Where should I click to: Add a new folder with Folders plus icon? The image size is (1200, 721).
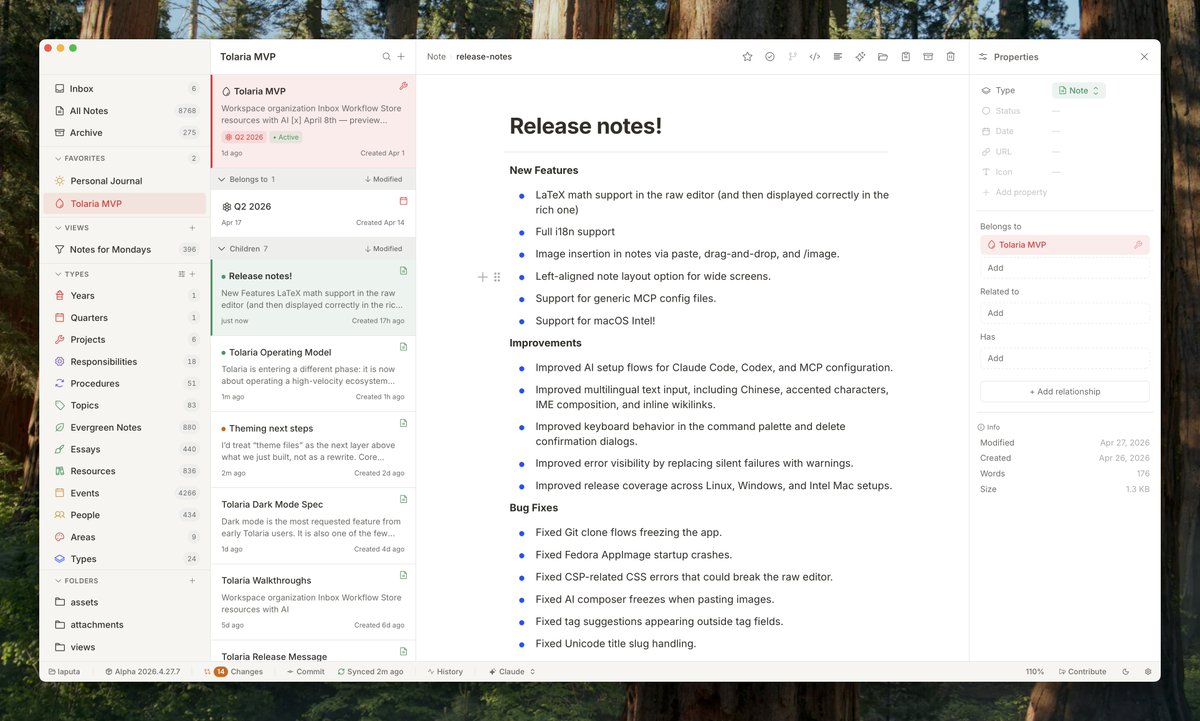(x=193, y=581)
